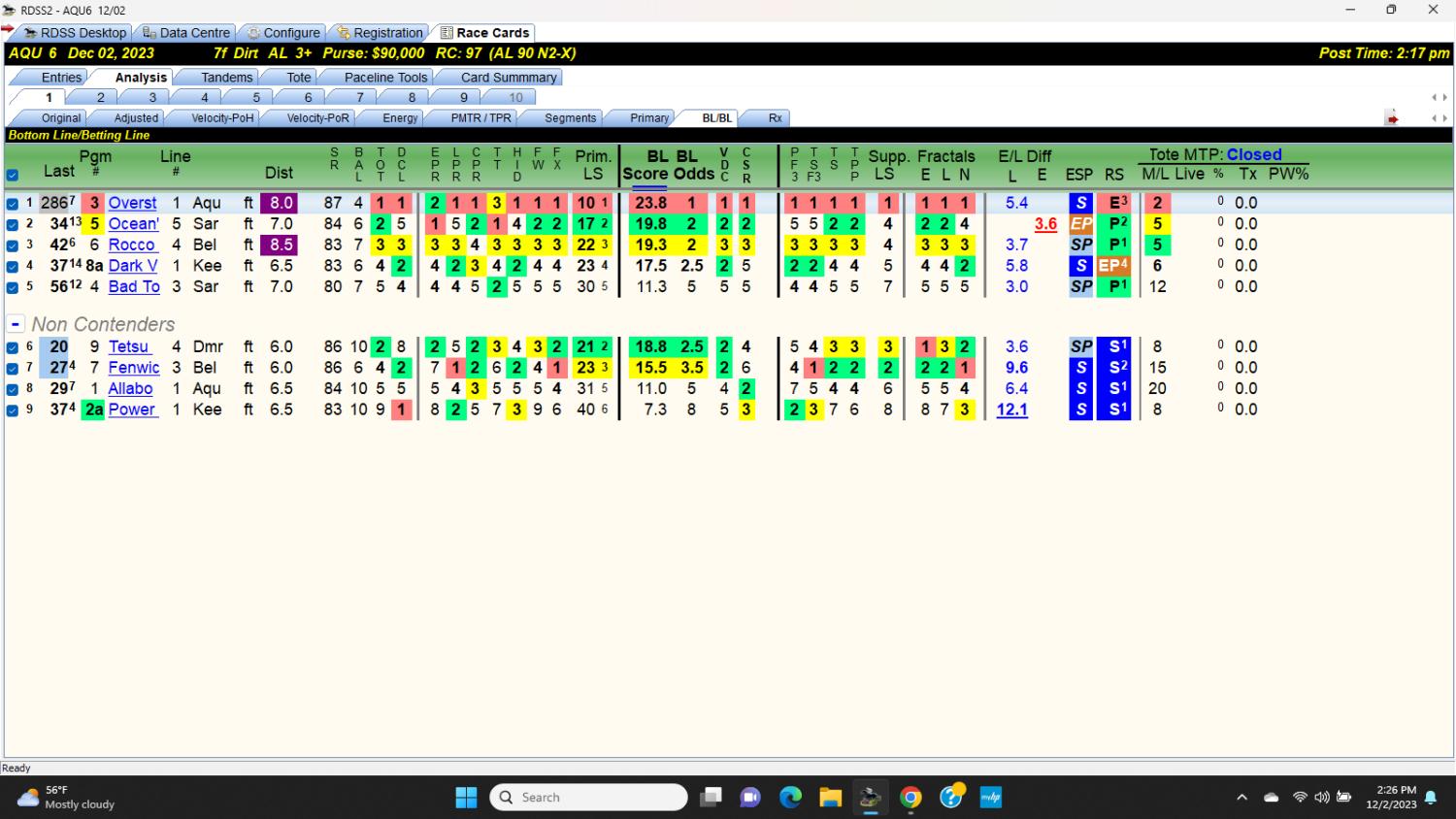Select race number 6 tab
Screen dimensions: 1456x819
point(308,97)
